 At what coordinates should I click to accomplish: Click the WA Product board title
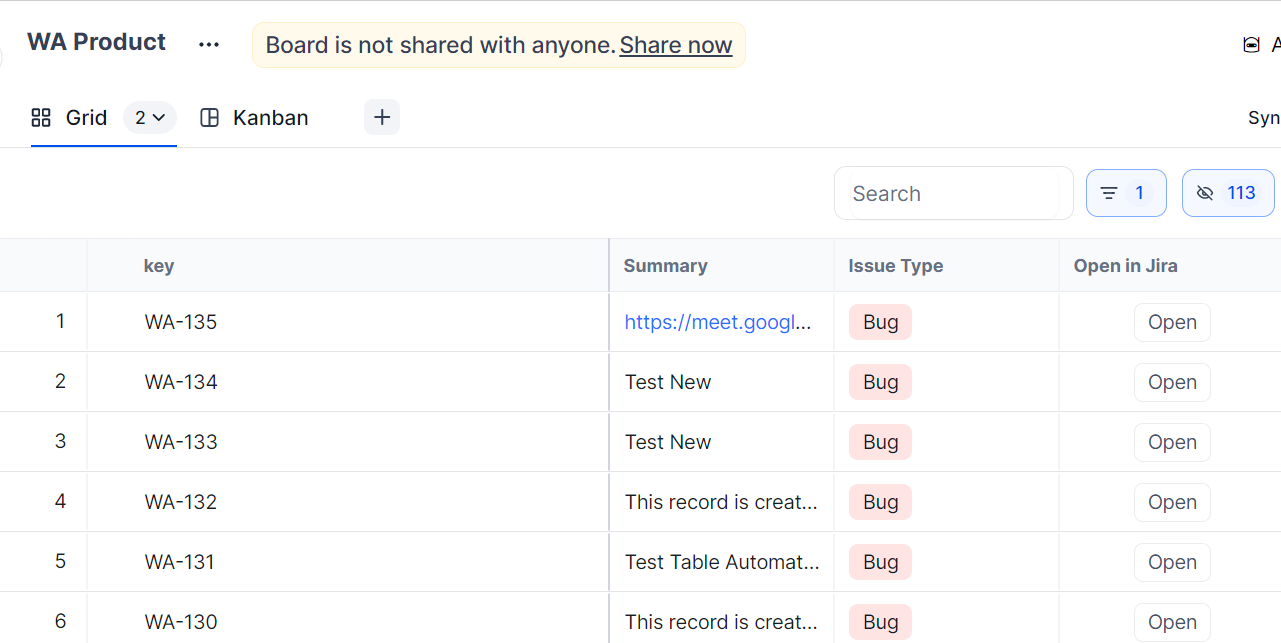(x=96, y=42)
